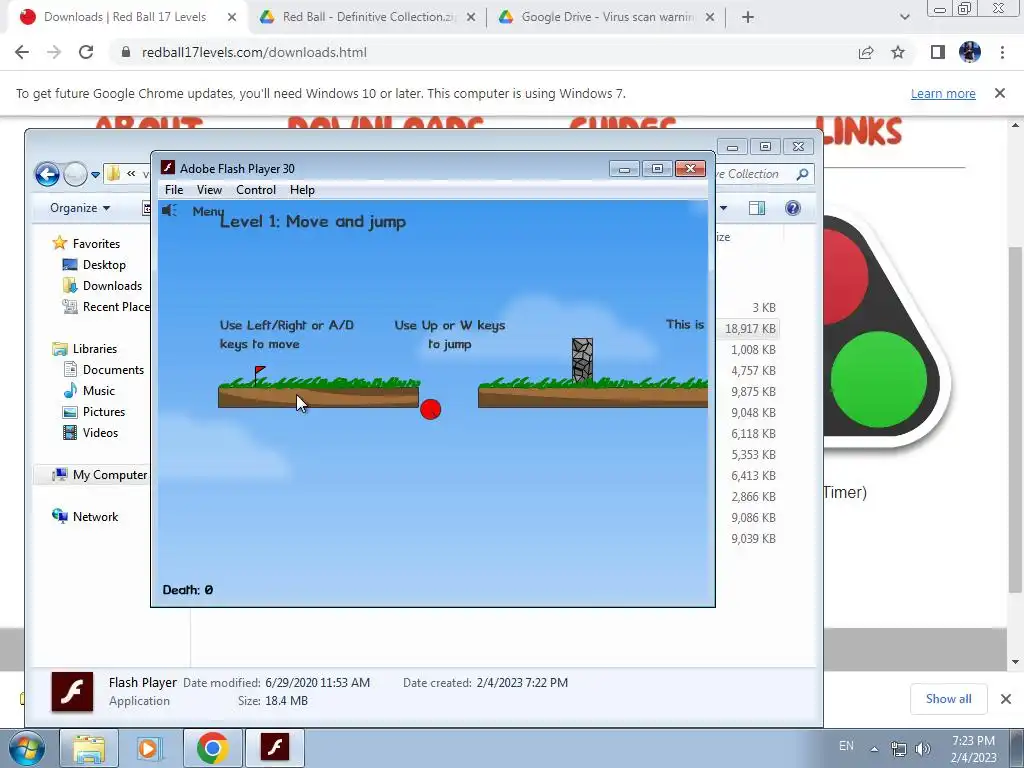Dismiss the Chrome update notification bar

(x=1000, y=93)
